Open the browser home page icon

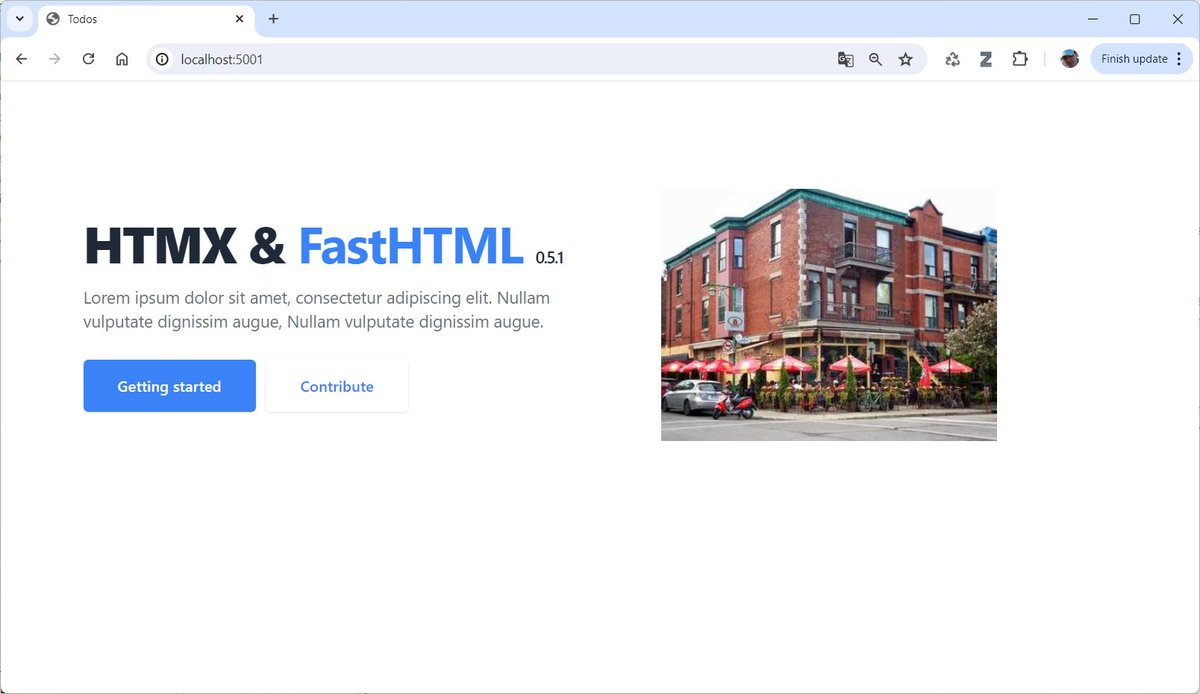click(122, 59)
